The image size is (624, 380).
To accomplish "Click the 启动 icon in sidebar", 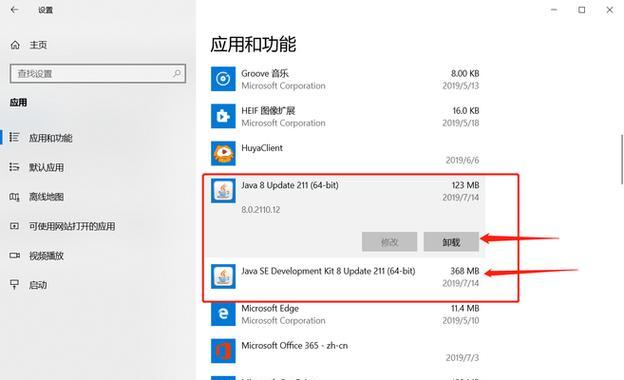I will tap(14, 285).
